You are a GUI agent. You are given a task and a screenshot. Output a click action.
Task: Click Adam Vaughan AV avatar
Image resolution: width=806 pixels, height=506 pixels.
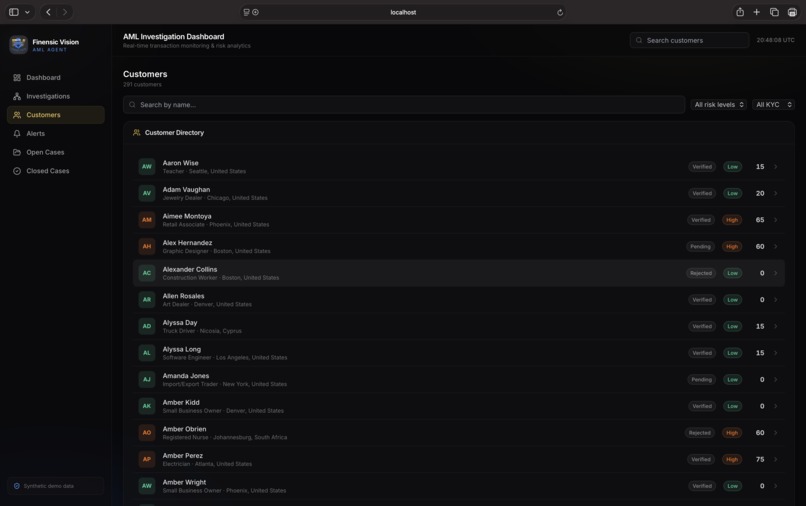pyautogui.click(x=146, y=193)
